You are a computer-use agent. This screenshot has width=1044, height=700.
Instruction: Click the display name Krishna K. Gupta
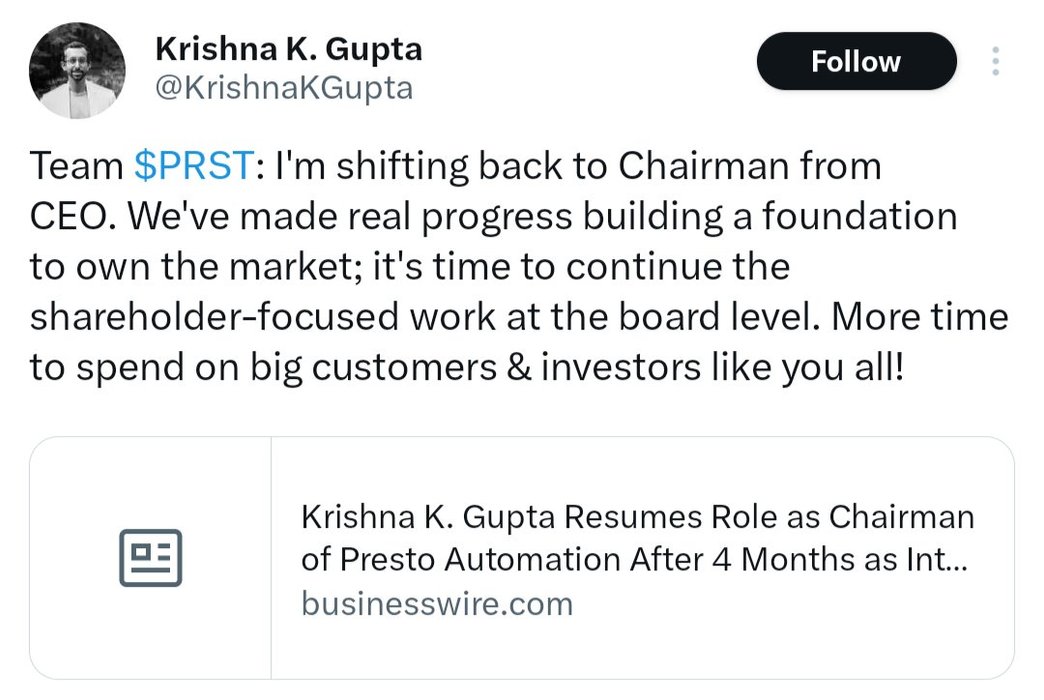288,48
